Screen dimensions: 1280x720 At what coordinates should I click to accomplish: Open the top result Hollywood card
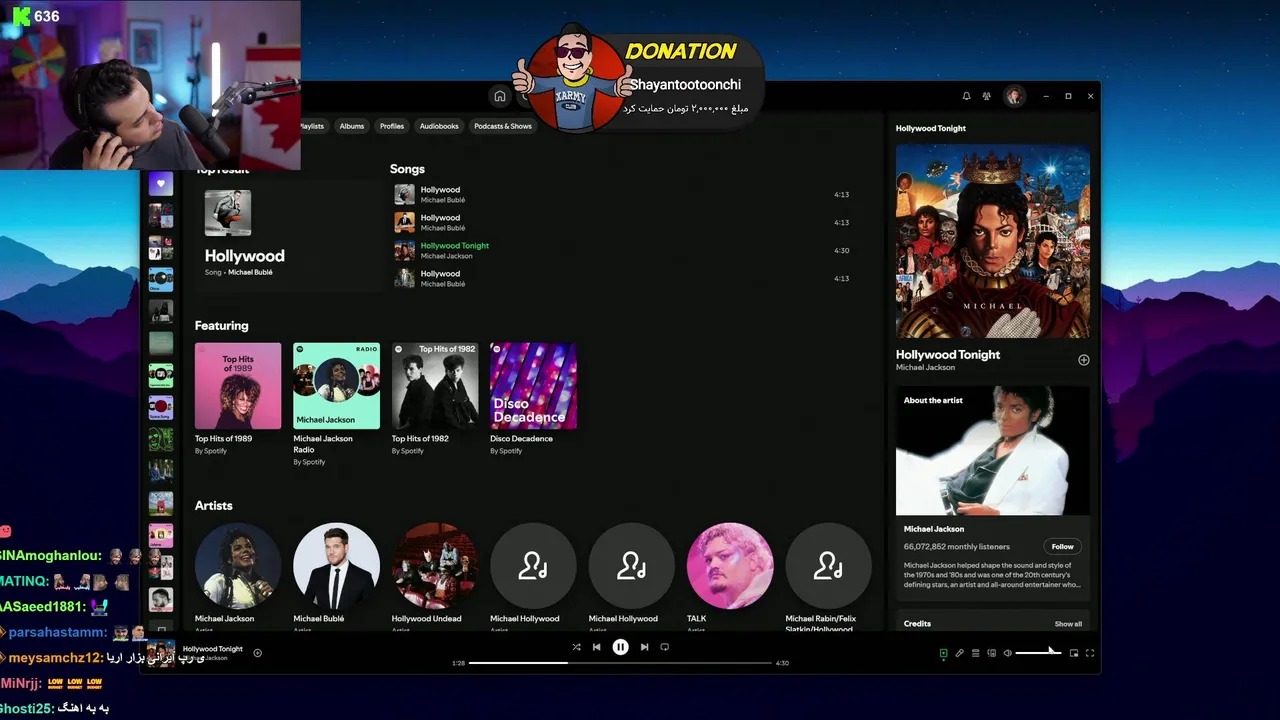click(x=288, y=236)
